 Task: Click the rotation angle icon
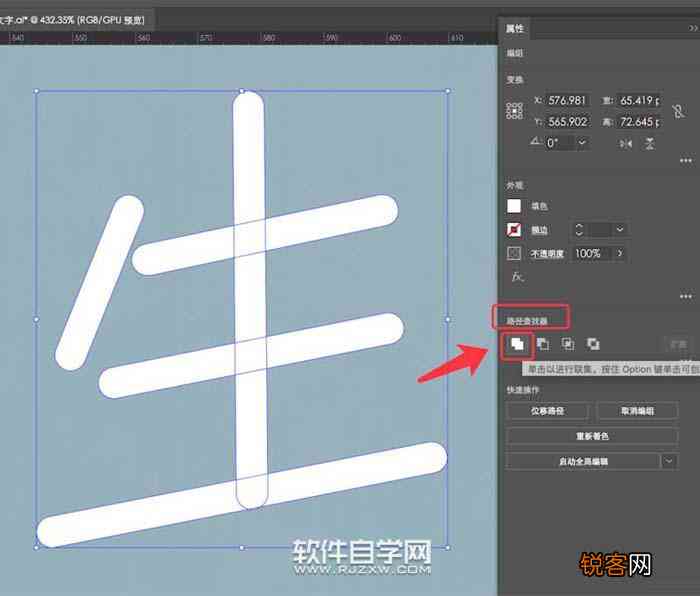point(535,142)
